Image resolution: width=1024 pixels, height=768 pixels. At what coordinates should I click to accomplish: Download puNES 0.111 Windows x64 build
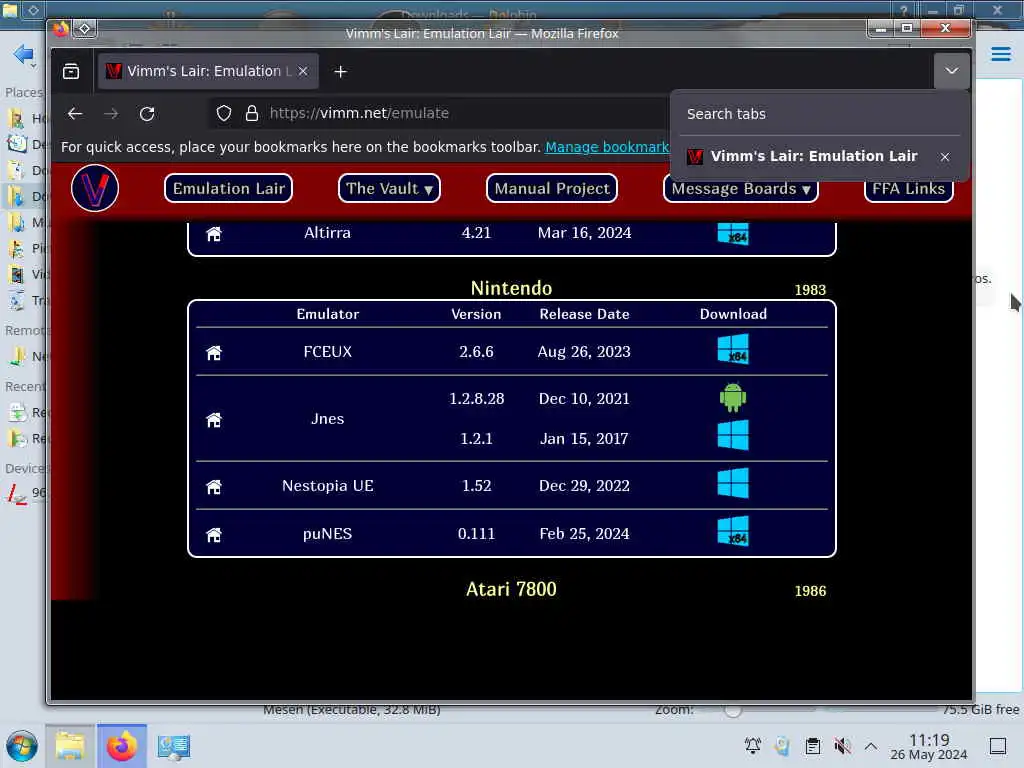(733, 531)
